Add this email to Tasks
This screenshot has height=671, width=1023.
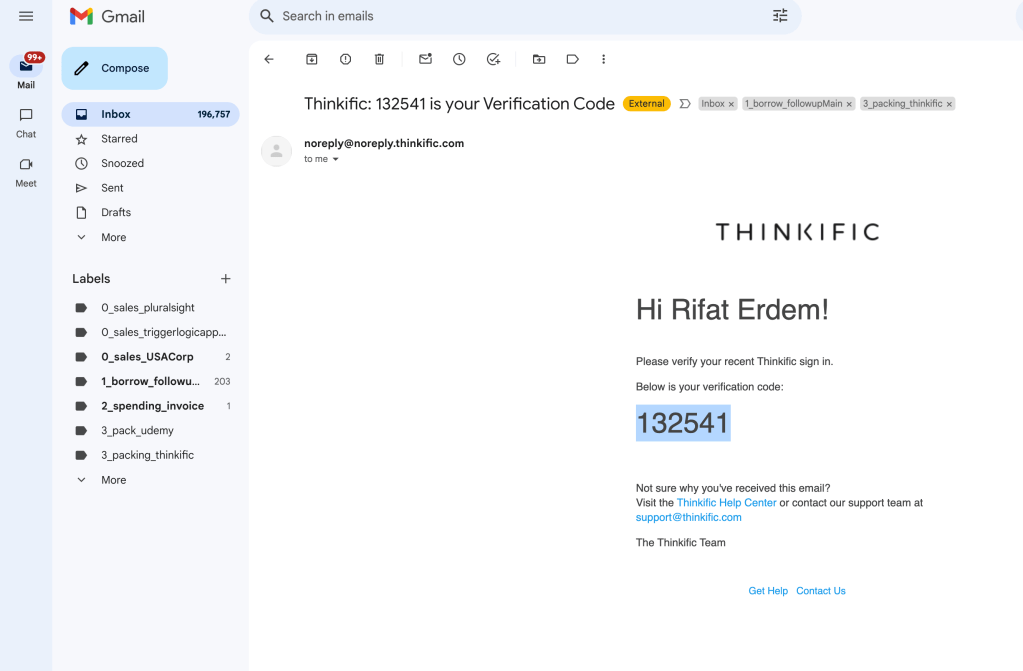tap(493, 59)
